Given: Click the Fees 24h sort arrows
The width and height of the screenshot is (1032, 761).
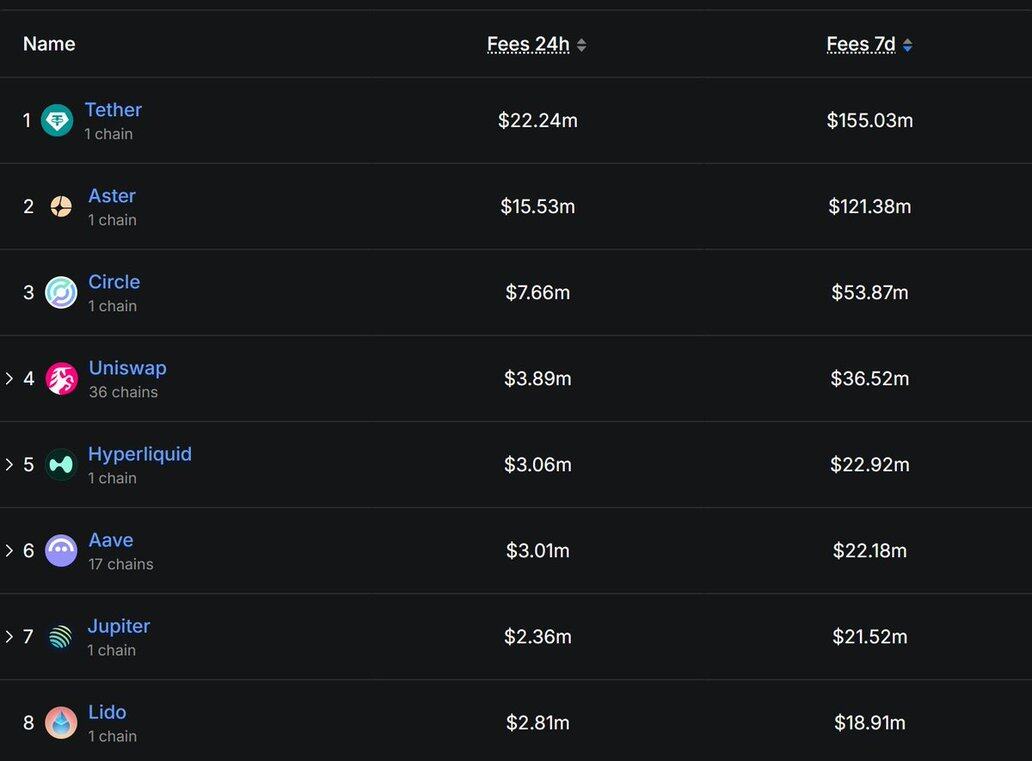Looking at the screenshot, I should pyautogui.click(x=582, y=45).
